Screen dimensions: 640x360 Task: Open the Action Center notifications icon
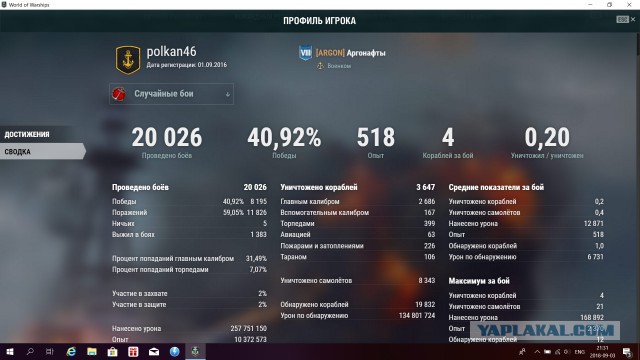pos(627,352)
